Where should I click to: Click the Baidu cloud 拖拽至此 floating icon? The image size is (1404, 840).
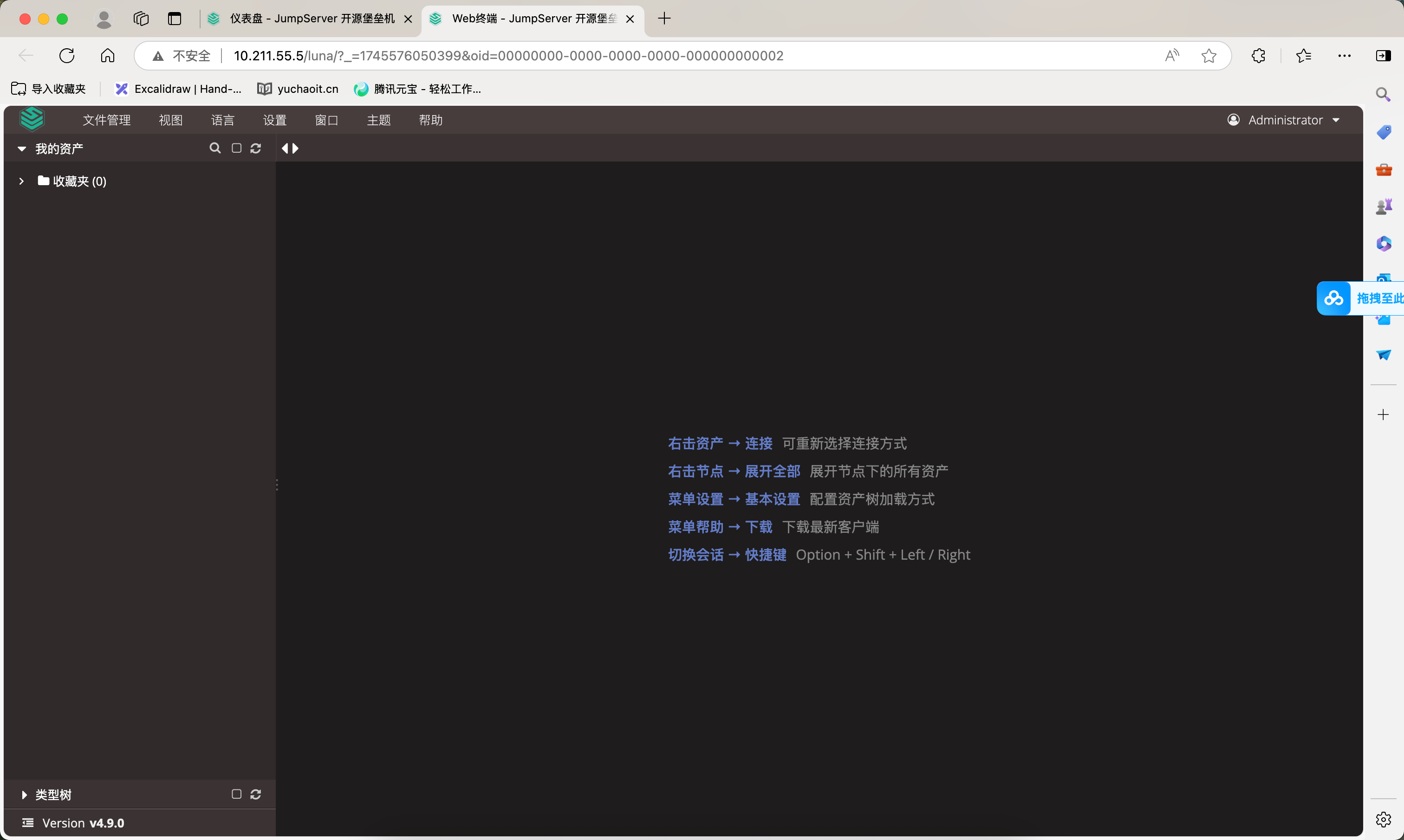click(x=1334, y=298)
